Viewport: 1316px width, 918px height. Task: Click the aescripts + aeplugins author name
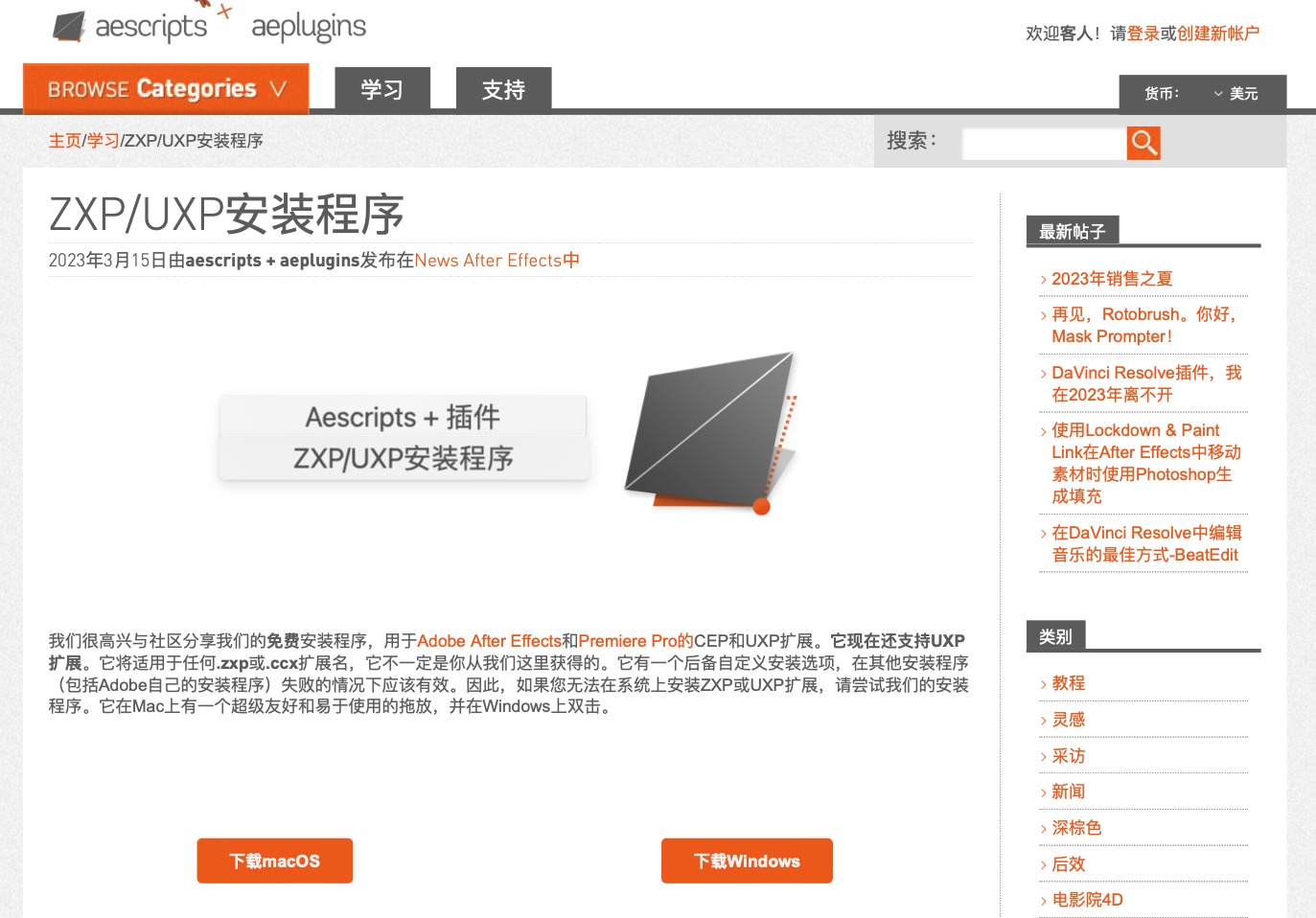coord(272,261)
